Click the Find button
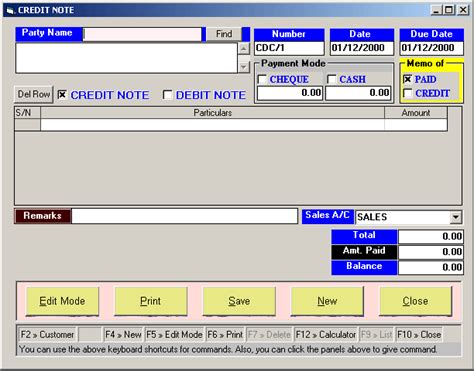 point(224,34)
